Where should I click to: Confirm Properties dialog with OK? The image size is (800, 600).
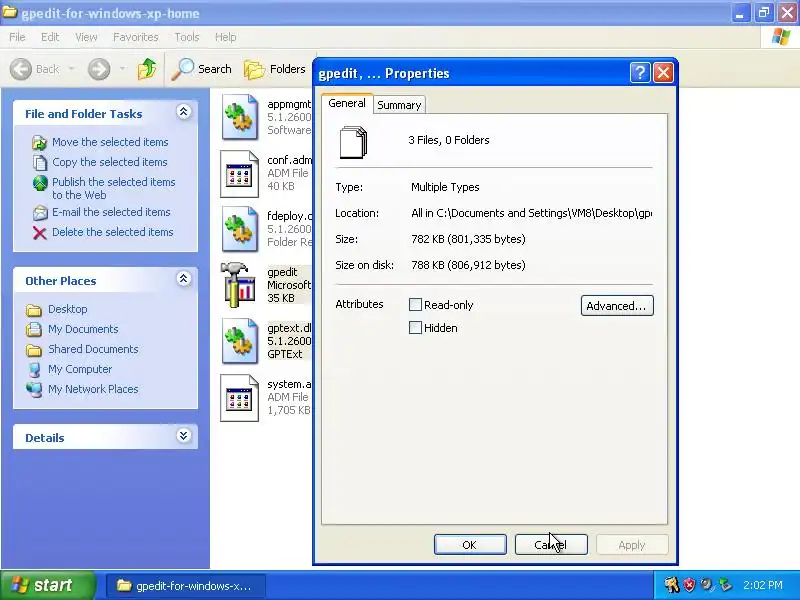(x=470, y=545)
